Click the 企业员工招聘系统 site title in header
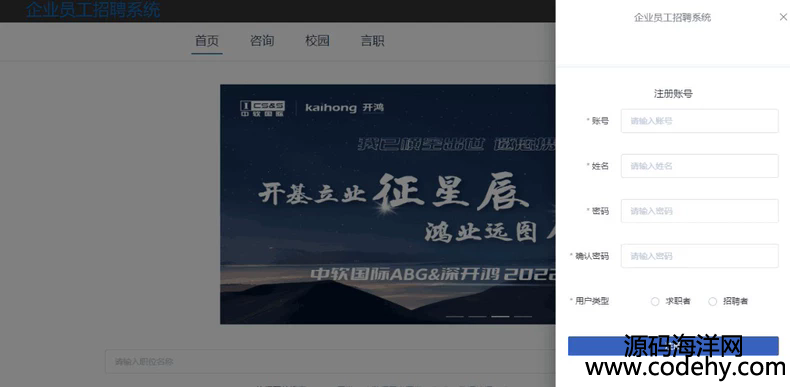Screen dimensions: 790x387 click(x=93, y=10)
